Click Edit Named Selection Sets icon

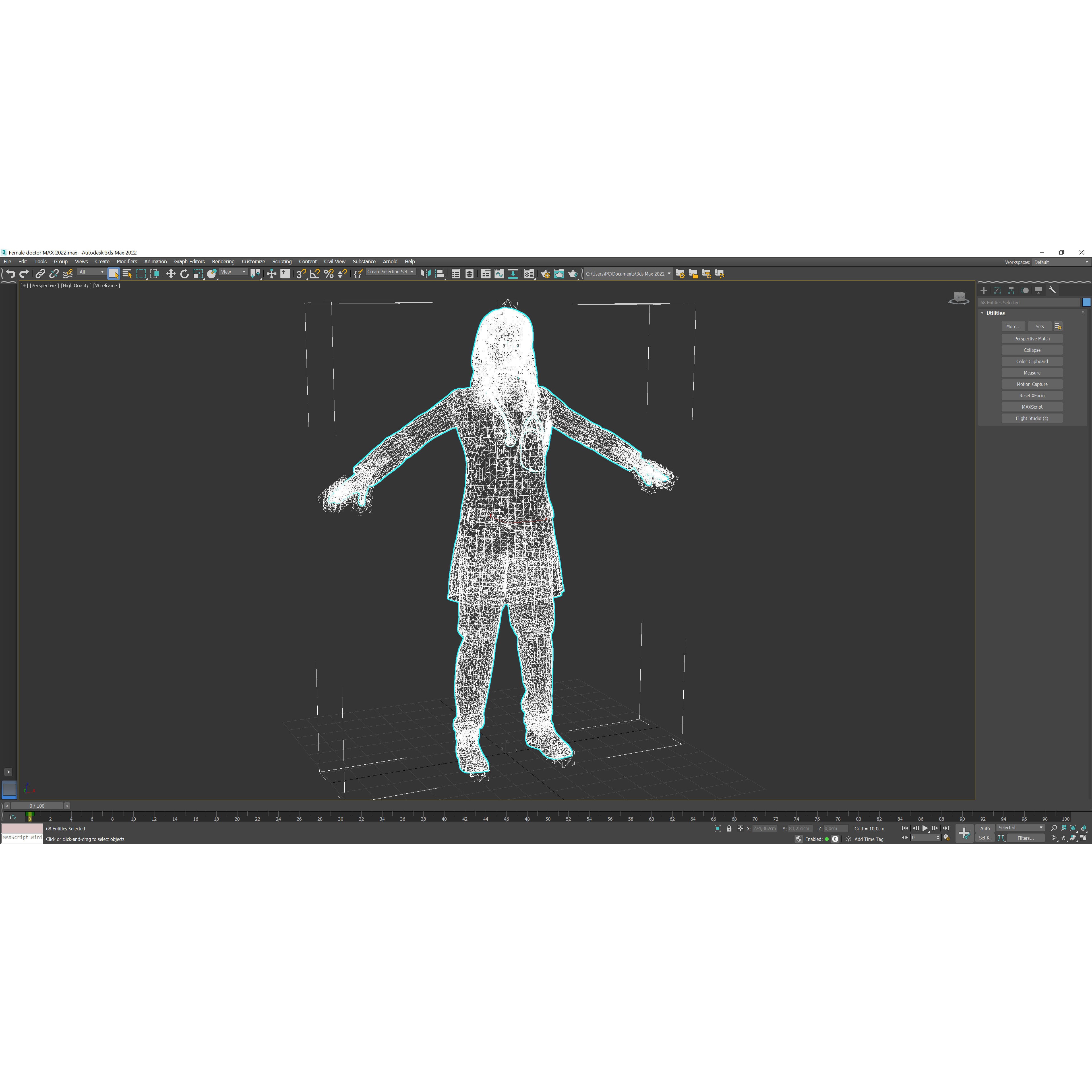tap(358, 274)
